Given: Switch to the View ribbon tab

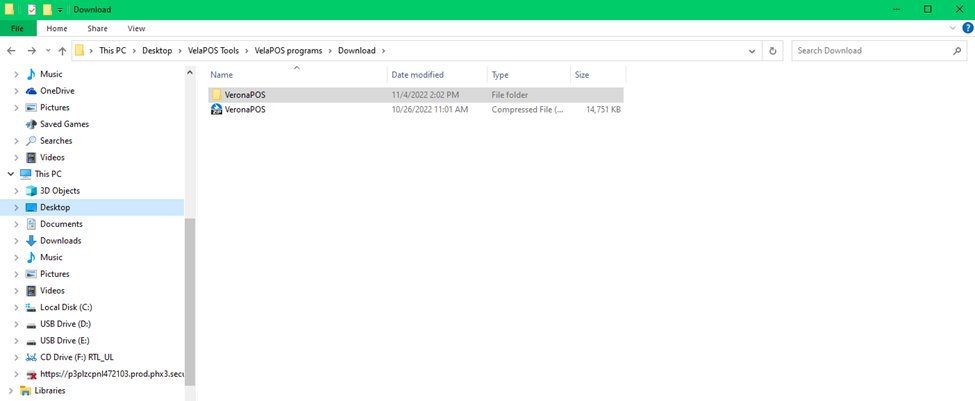Looking at the screenshot, I should point(136,29).
